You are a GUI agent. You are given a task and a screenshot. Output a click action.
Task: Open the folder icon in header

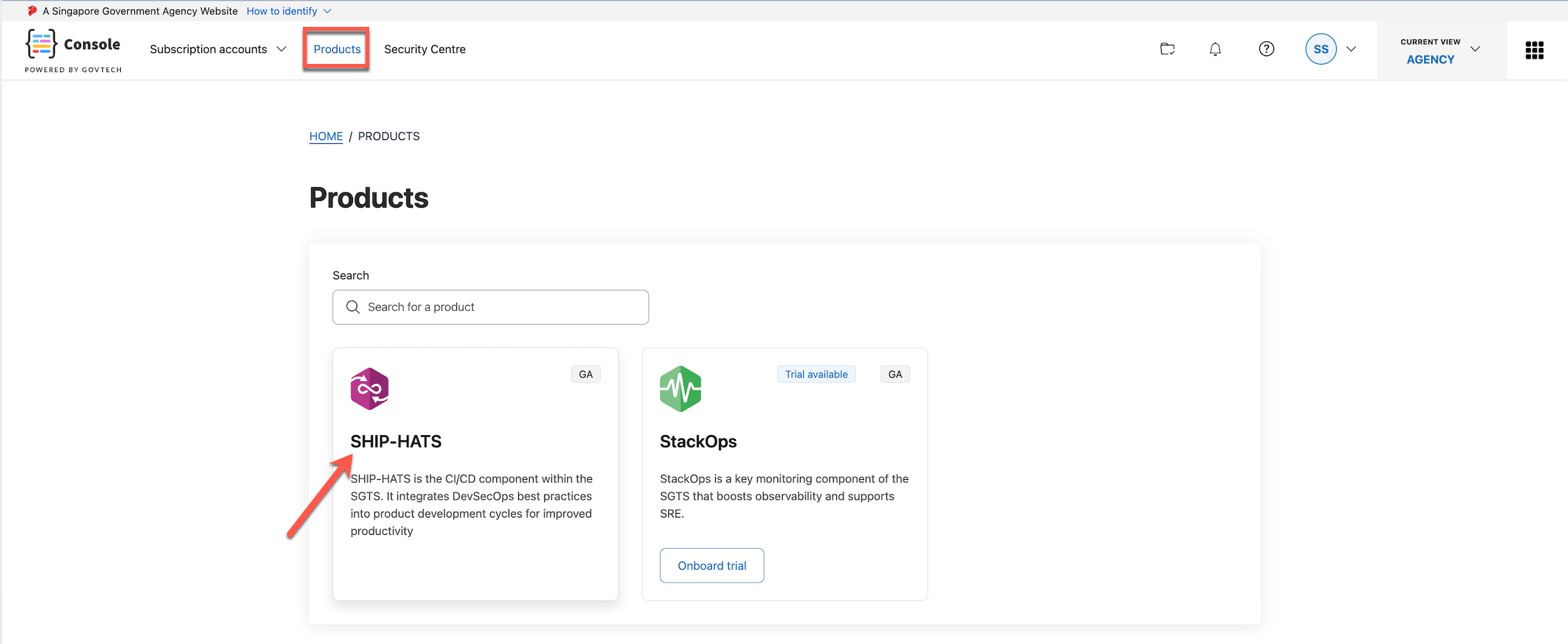(1167, 49)
